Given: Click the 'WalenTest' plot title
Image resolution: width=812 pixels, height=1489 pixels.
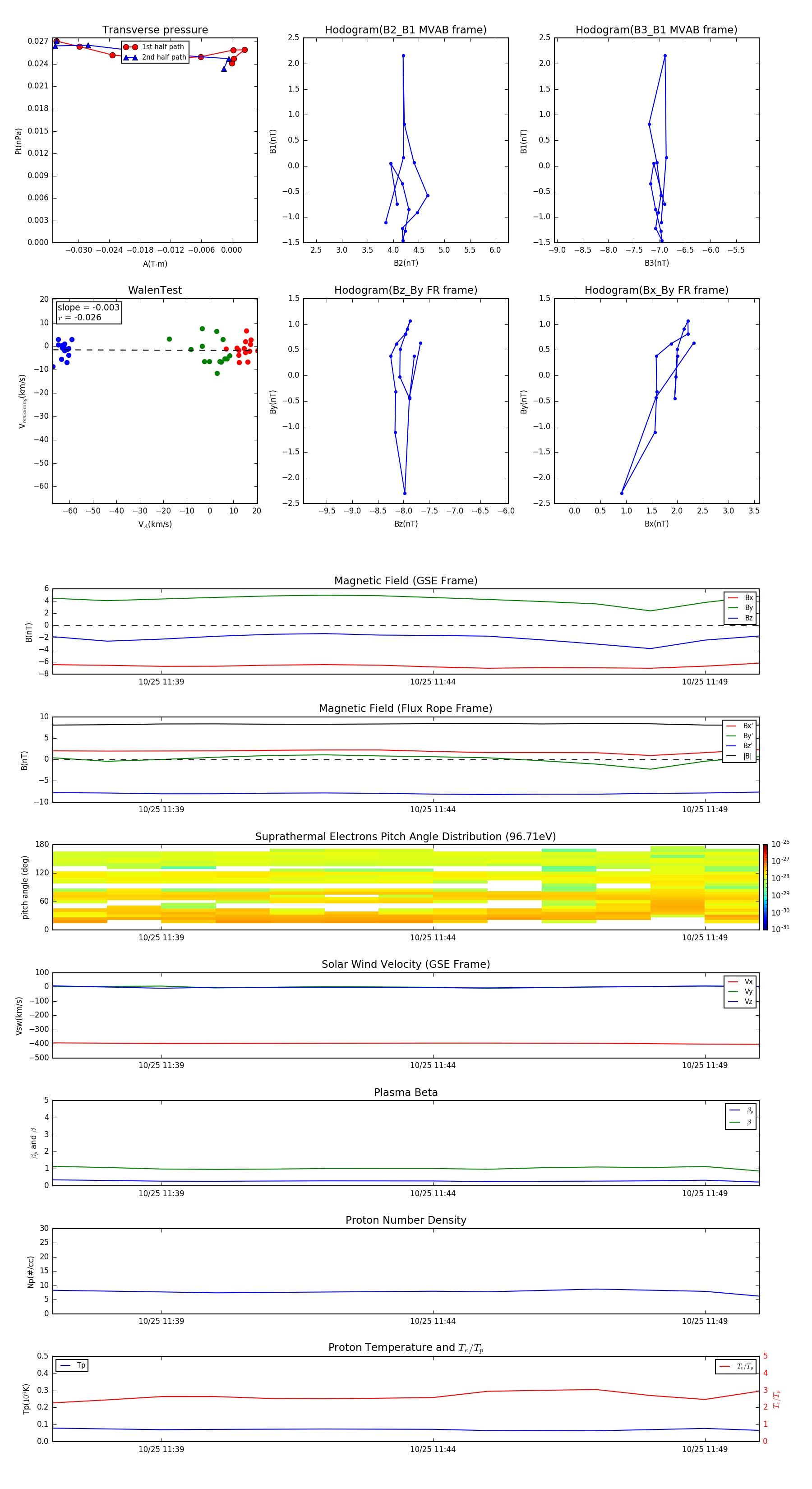Looking at the screenshot, I should coord(155,290).
